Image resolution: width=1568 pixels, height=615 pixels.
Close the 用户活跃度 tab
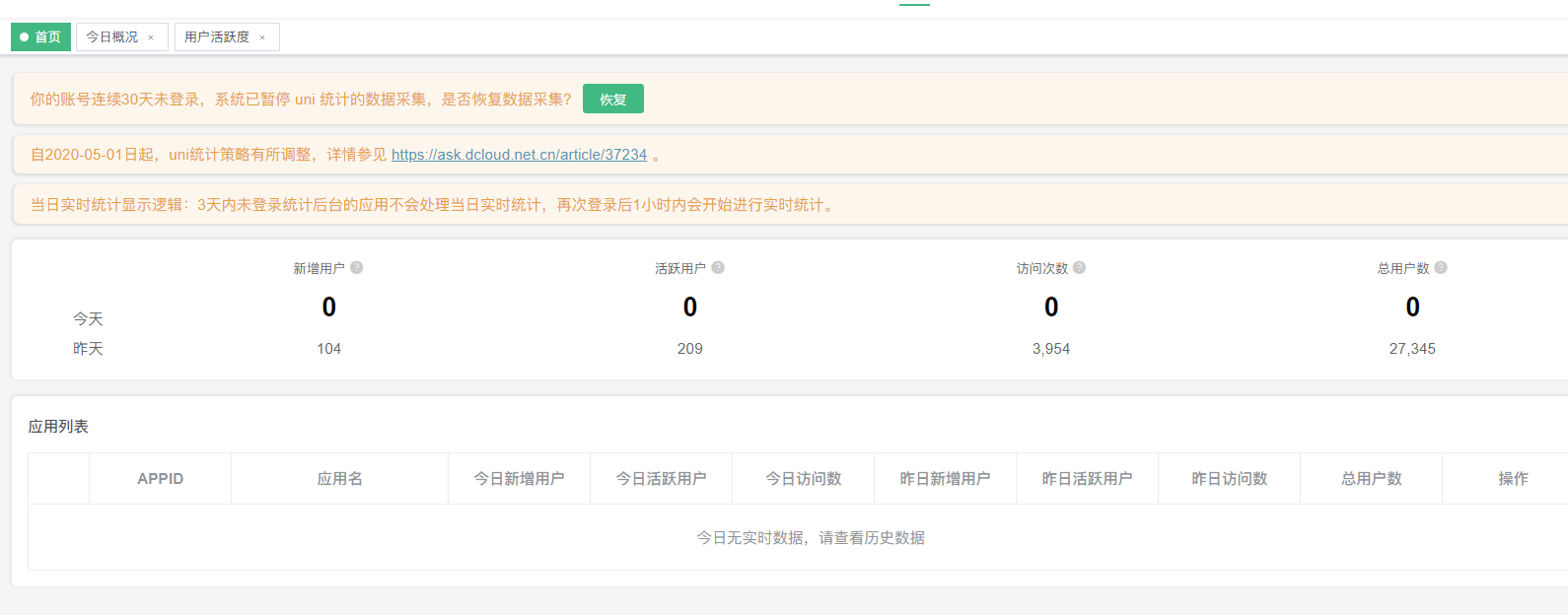click(x=262, y=37)
